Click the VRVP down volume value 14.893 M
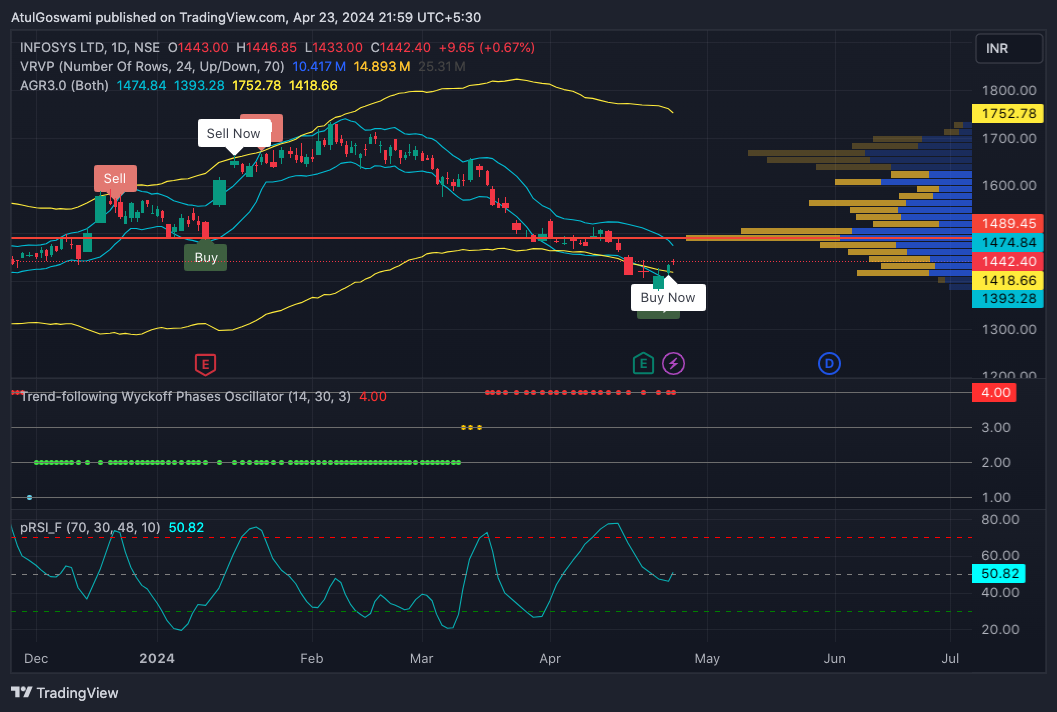The image size is (1057, 712). click(382, 67)
